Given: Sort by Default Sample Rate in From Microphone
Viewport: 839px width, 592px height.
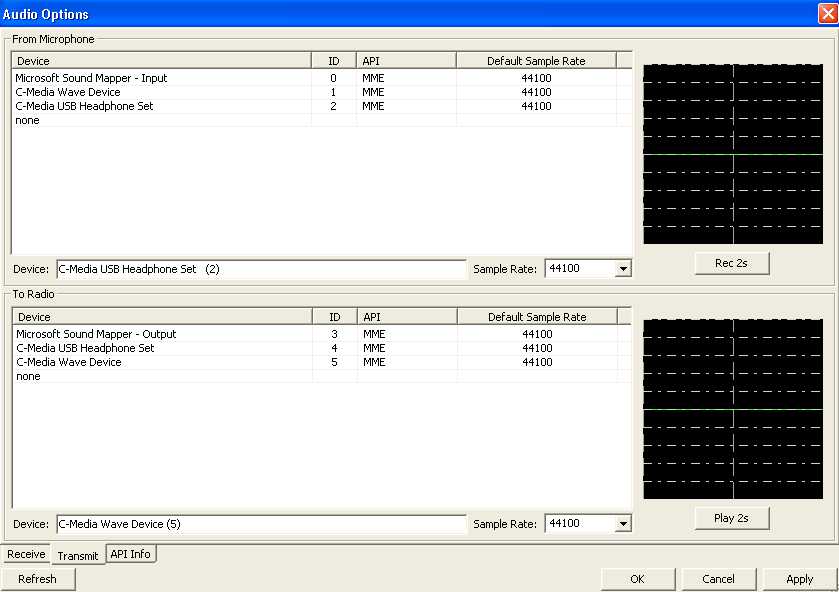Looking at the screenshot, I should tap(536, 61).
